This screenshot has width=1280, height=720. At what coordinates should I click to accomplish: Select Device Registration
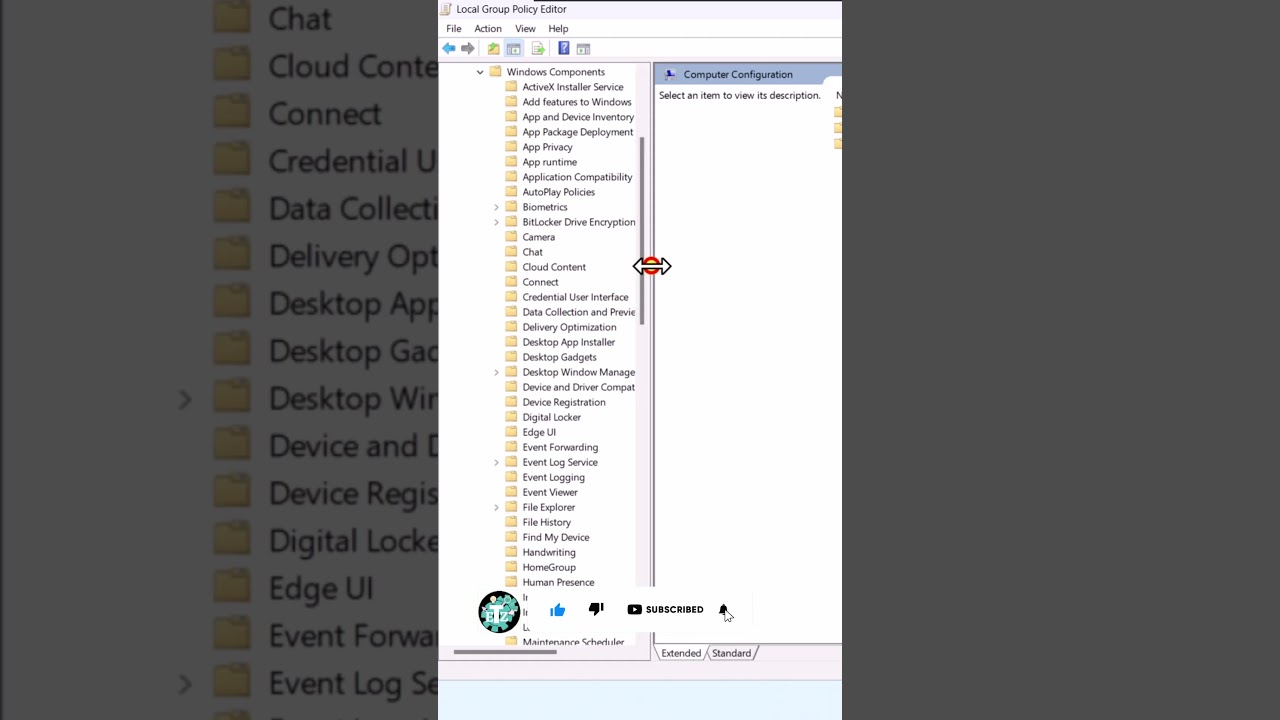[x=564, y=402]
